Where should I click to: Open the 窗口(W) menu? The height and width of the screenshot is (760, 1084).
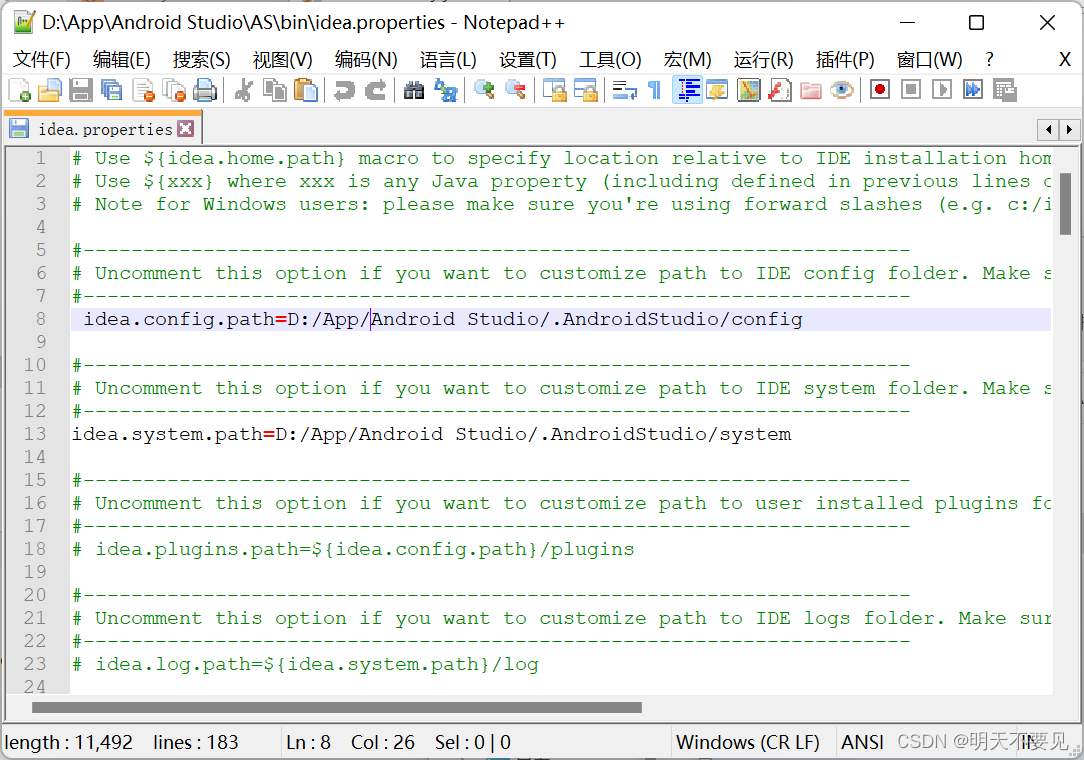click(929, 60)
